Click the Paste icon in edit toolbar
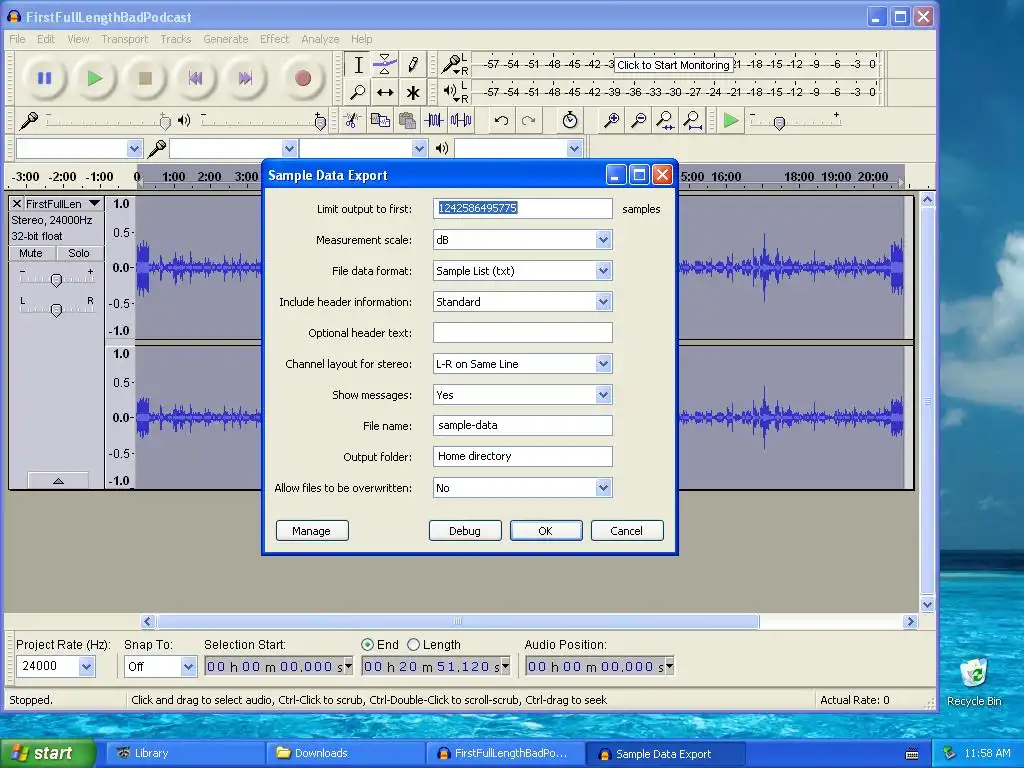 407,120
